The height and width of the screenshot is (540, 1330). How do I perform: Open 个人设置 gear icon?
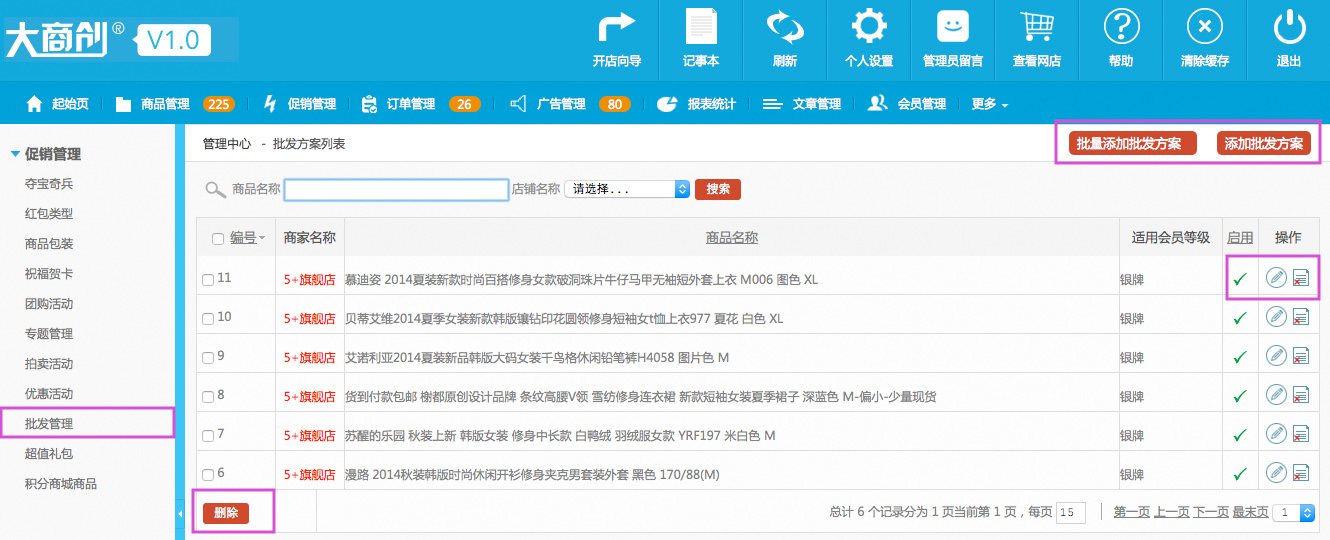pyautogui.click(x=869, y=27)
